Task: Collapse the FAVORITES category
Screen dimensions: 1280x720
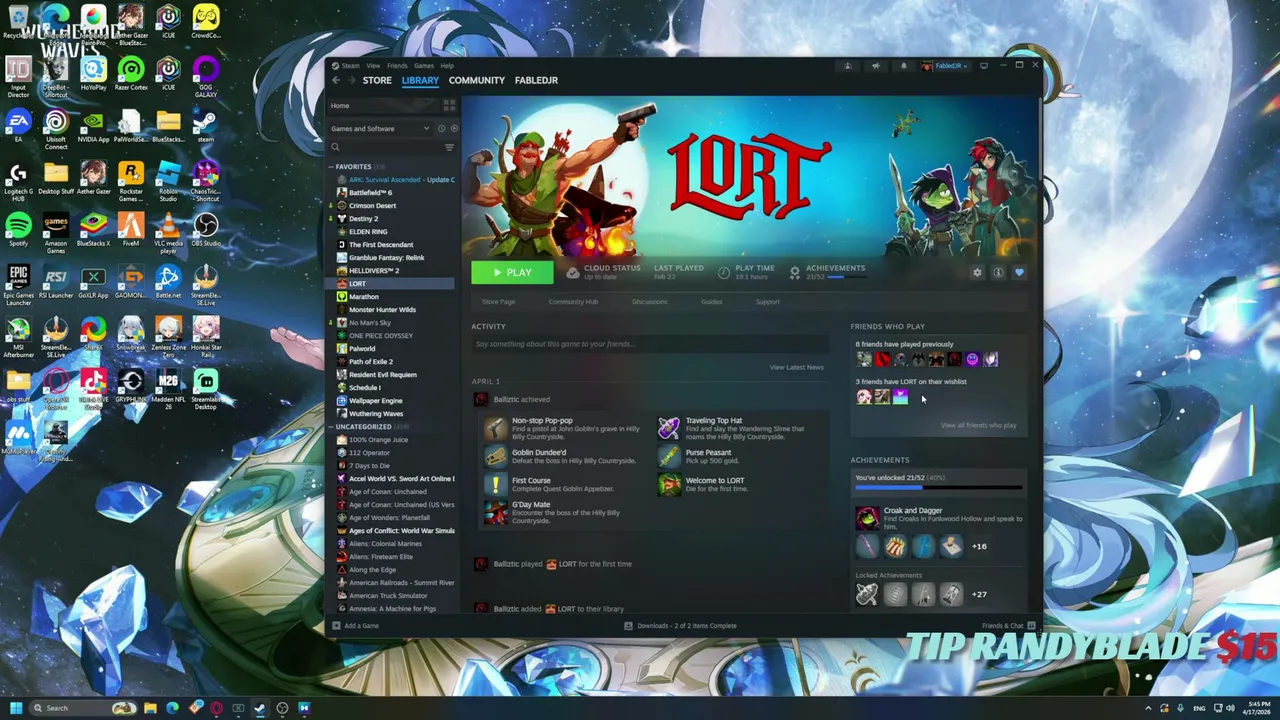Action: coord(352,166)
